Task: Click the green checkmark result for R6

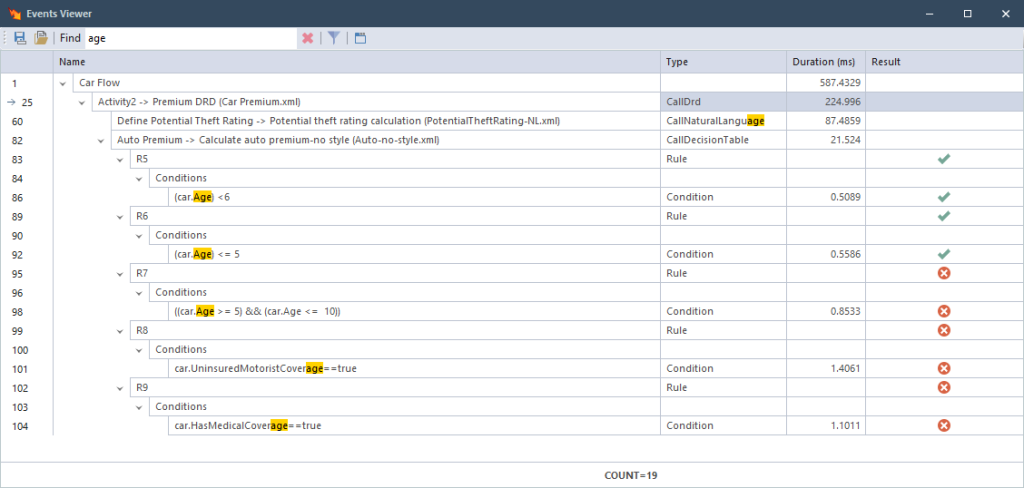Action: 943,216
